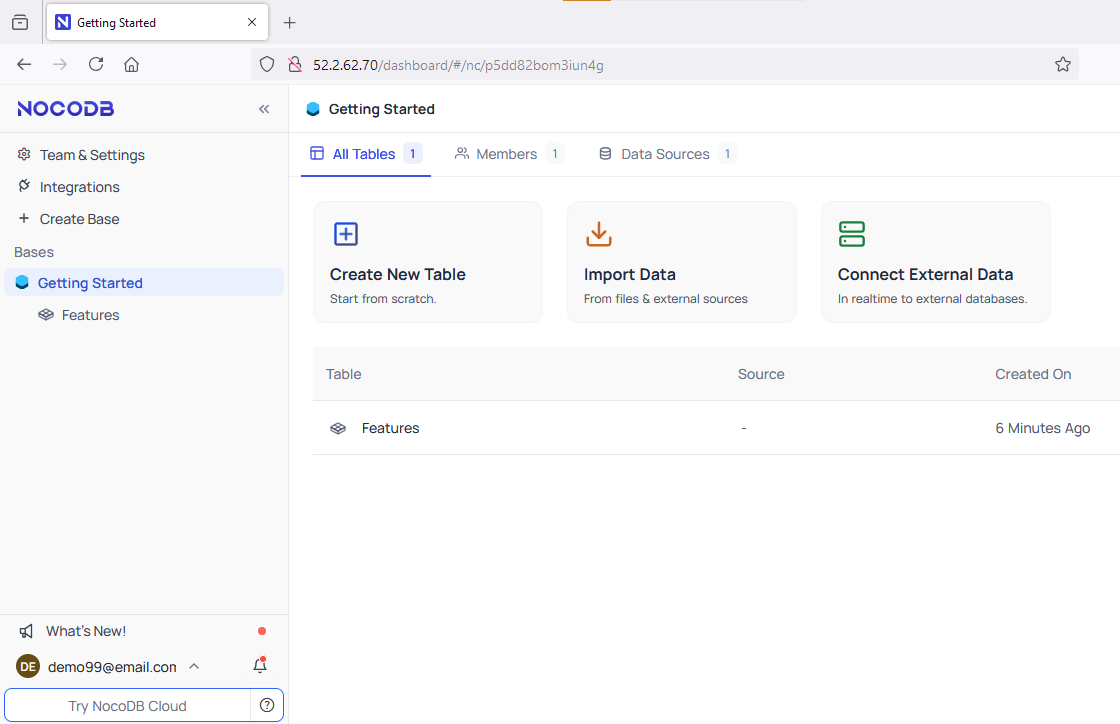
Task: Click the browser back arrow
Action: pyautogui.click(x=24, y=64)
